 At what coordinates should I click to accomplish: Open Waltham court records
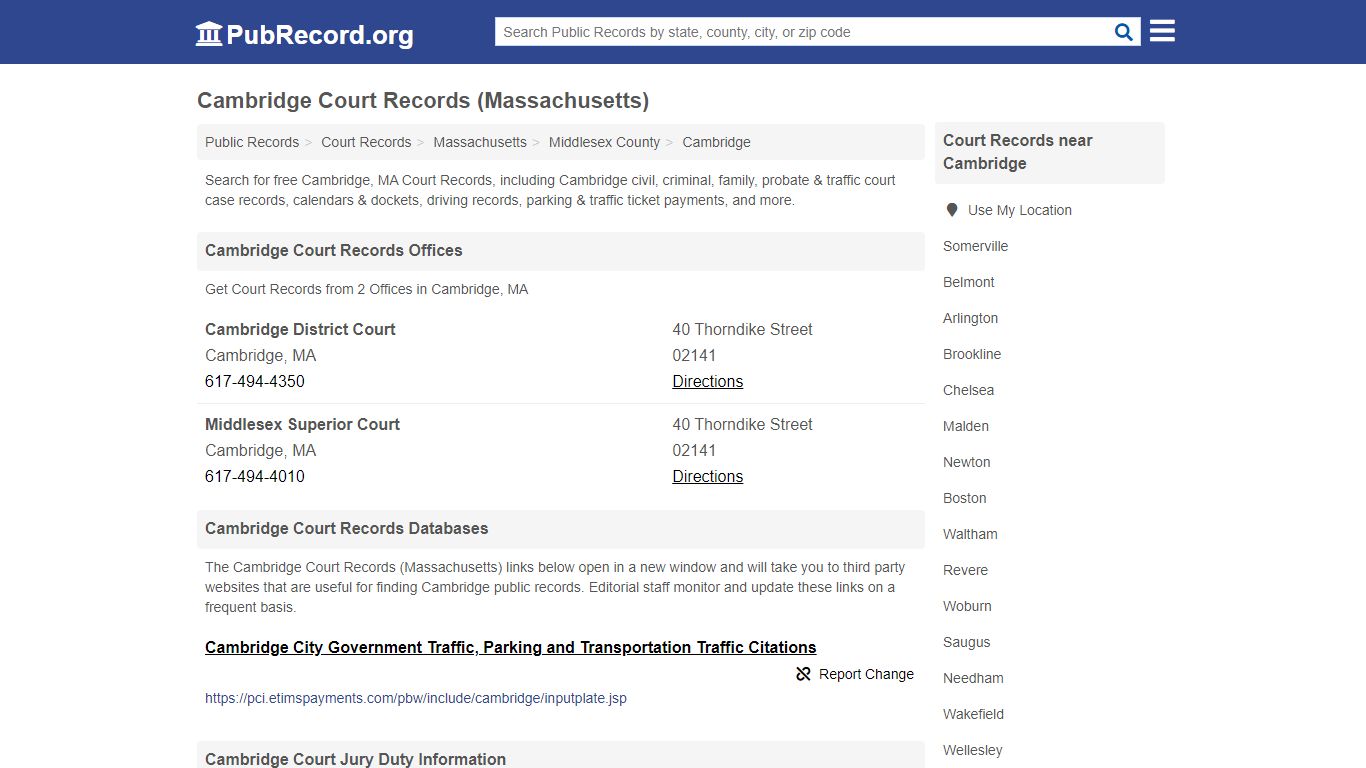pyautogui.click(x=970, y=534)
